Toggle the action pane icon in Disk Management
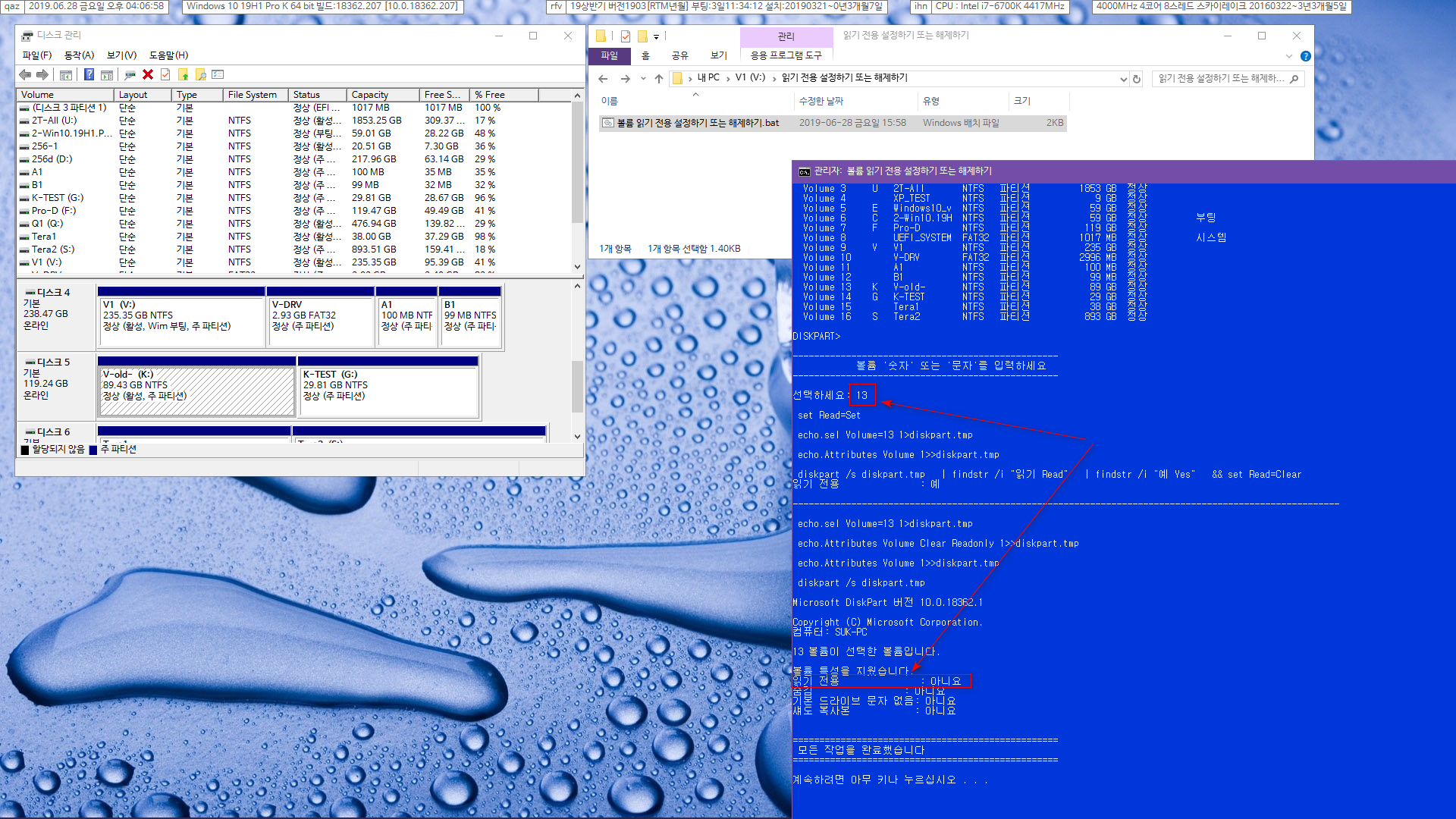This screenshot has width=1456, height=819. [107, 74]
